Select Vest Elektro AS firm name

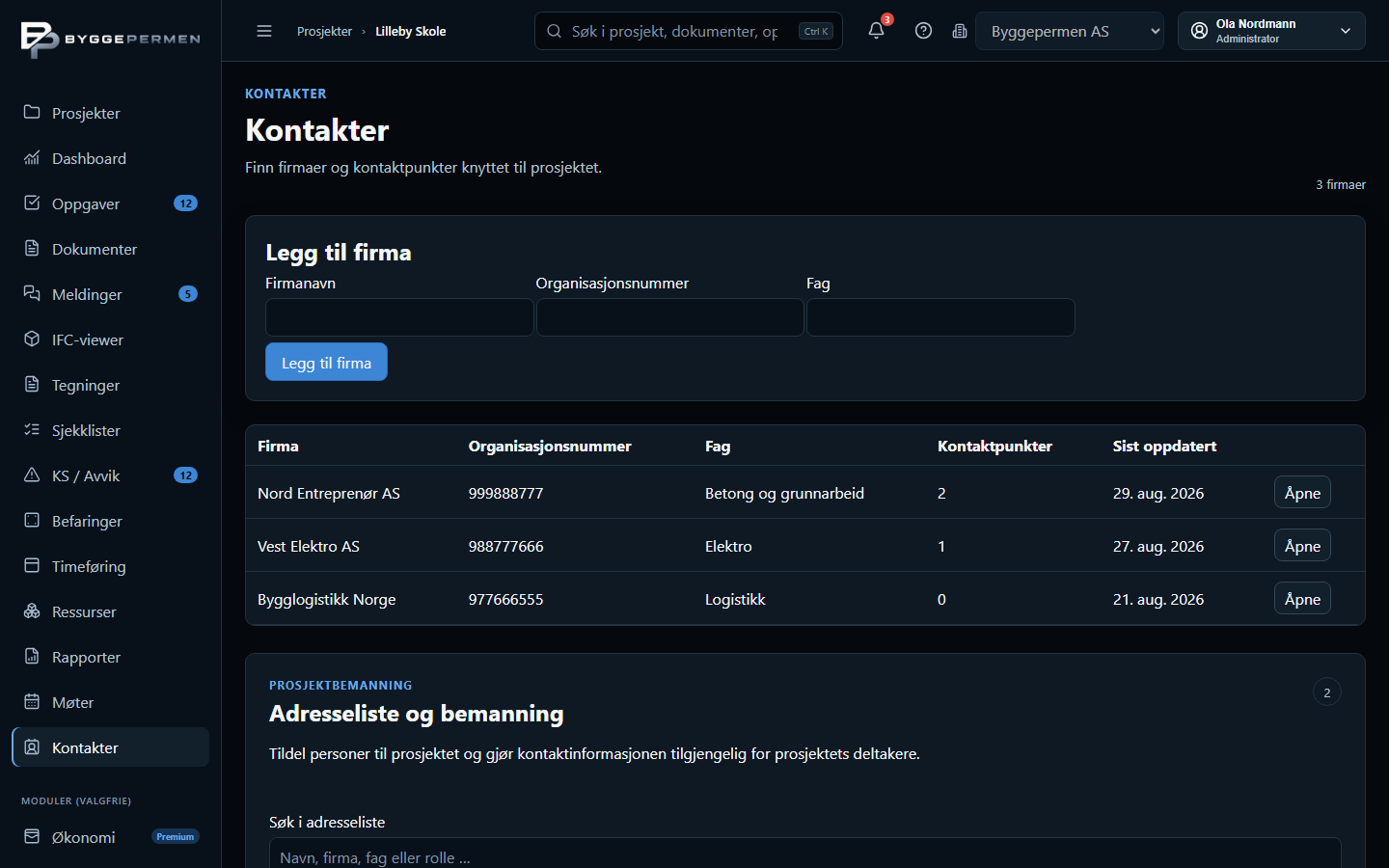pos(309,546)
